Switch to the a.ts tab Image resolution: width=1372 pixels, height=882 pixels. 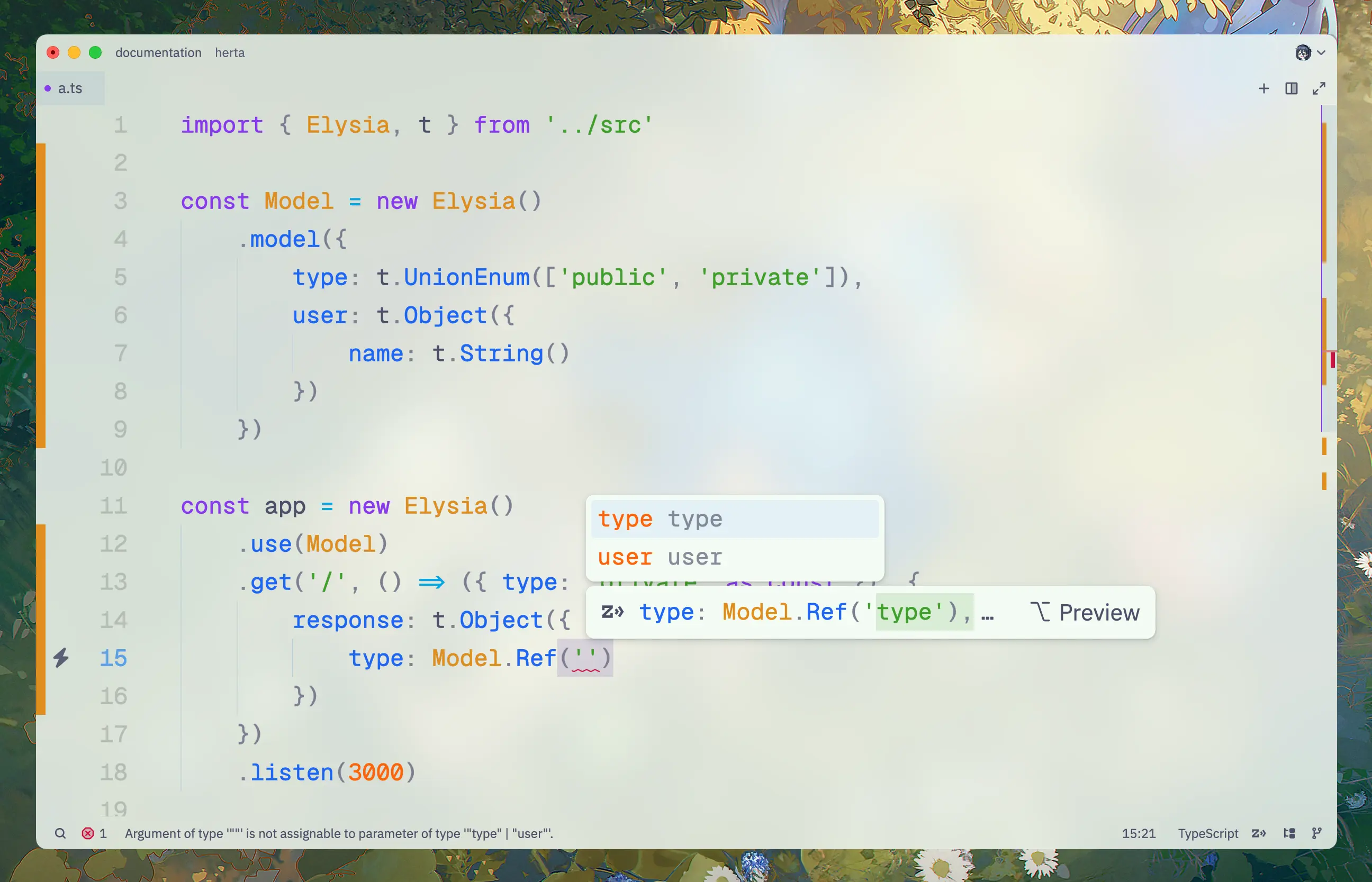(70, 88)
